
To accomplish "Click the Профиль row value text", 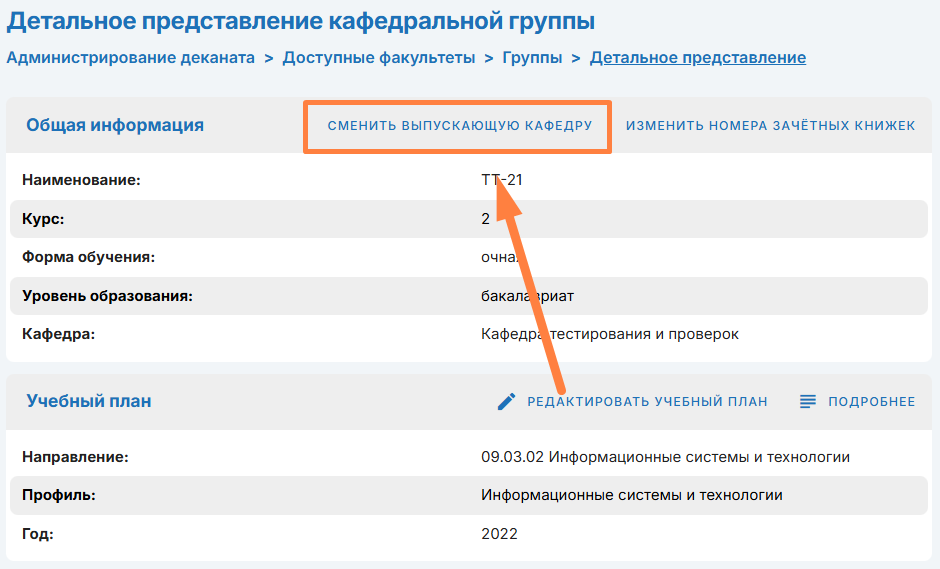I will pyautogui.click(x=631, y=495).
